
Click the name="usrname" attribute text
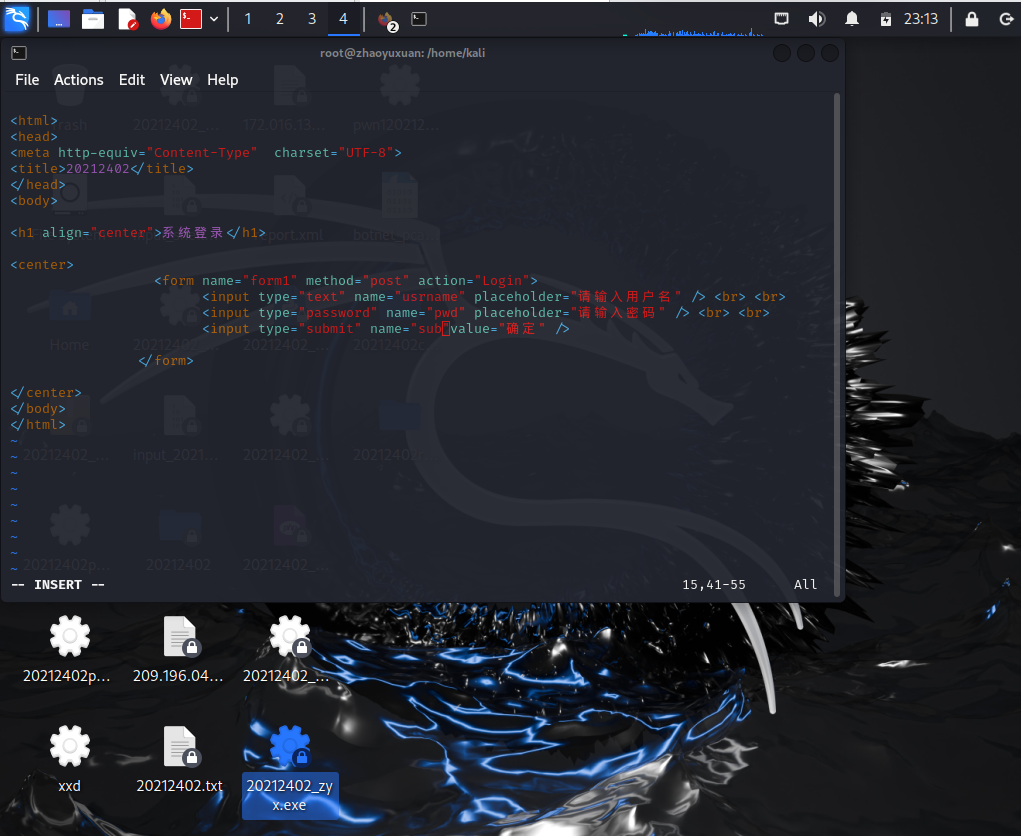click(410, 297)
